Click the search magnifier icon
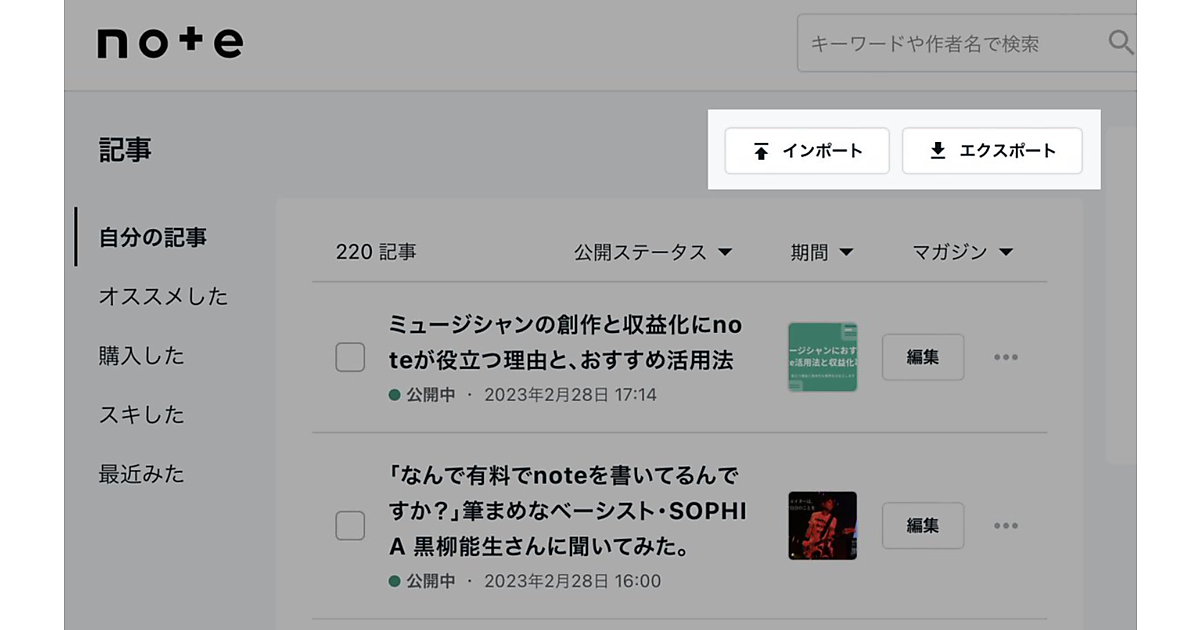Image resolution: width=1200 pixels, height=630 pixels. (x=1121, y=42)
